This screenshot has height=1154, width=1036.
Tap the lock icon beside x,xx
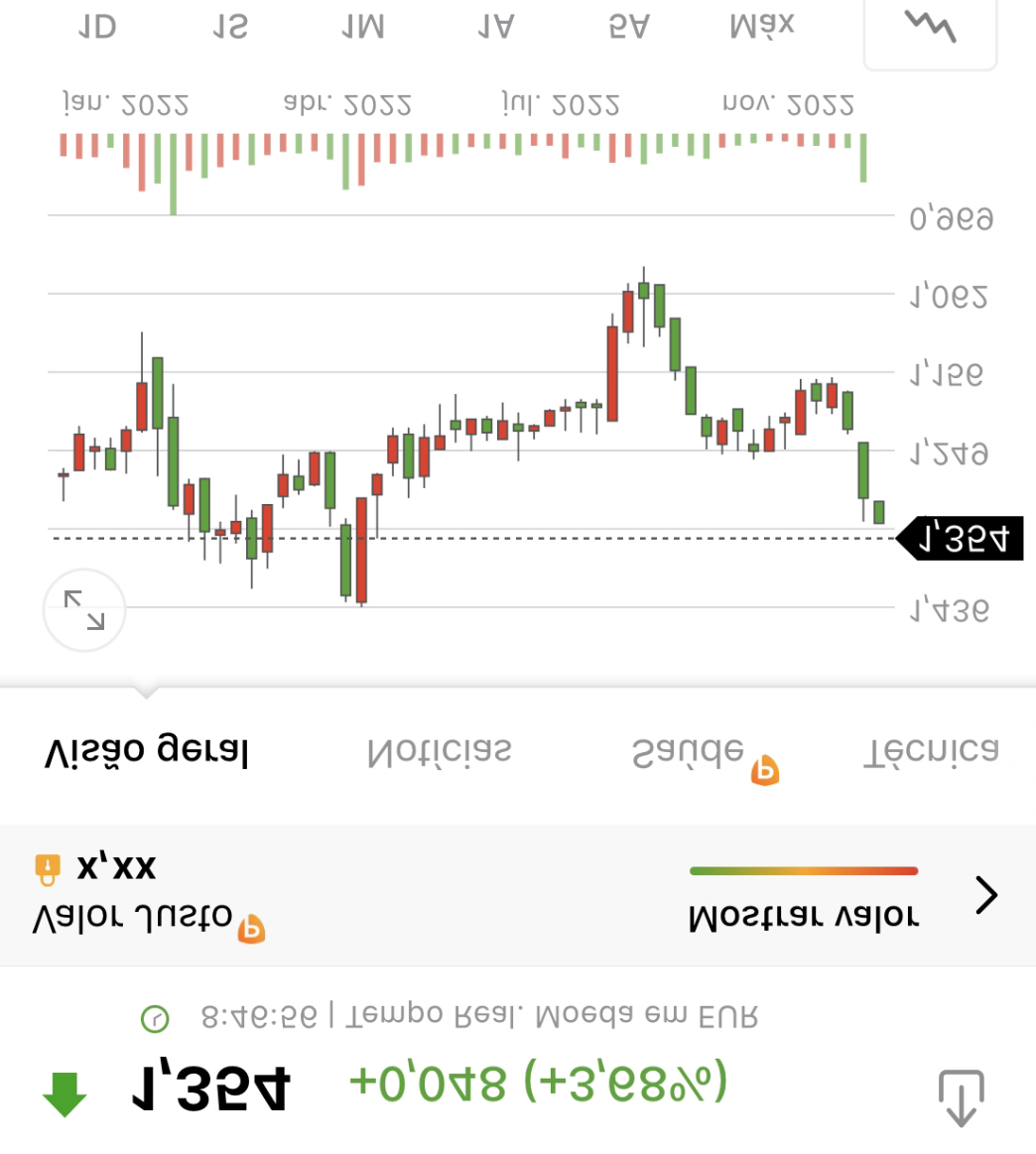(x=47, y=868)
